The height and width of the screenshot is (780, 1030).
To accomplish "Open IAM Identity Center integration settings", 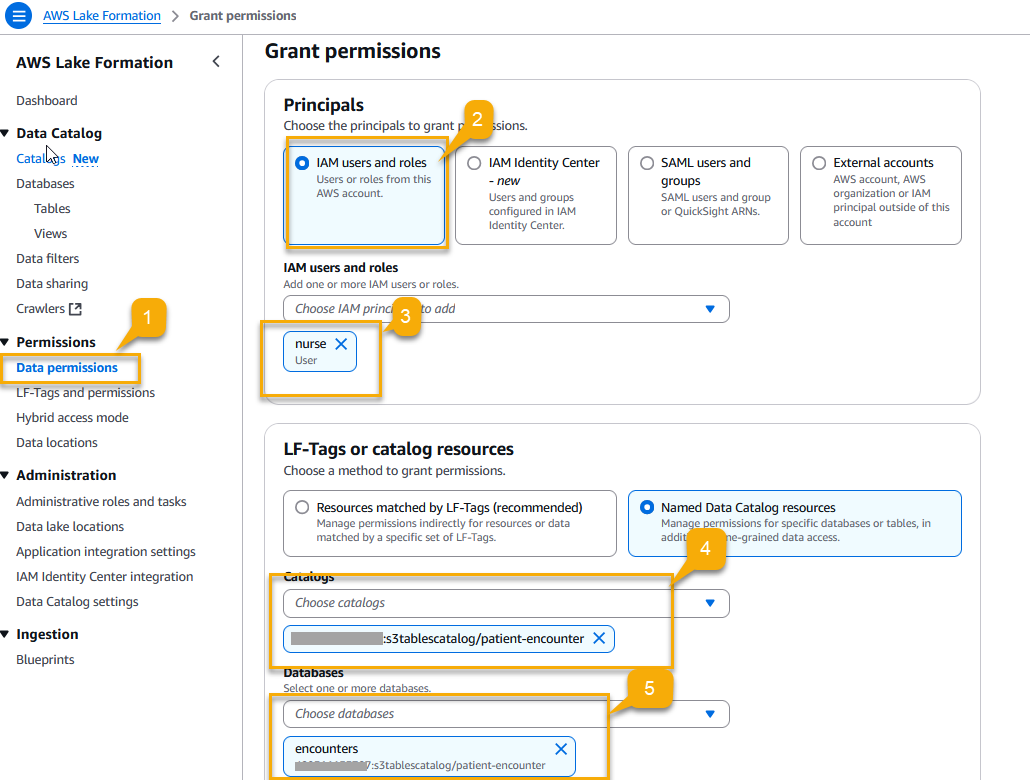I will tap(105, 576).
